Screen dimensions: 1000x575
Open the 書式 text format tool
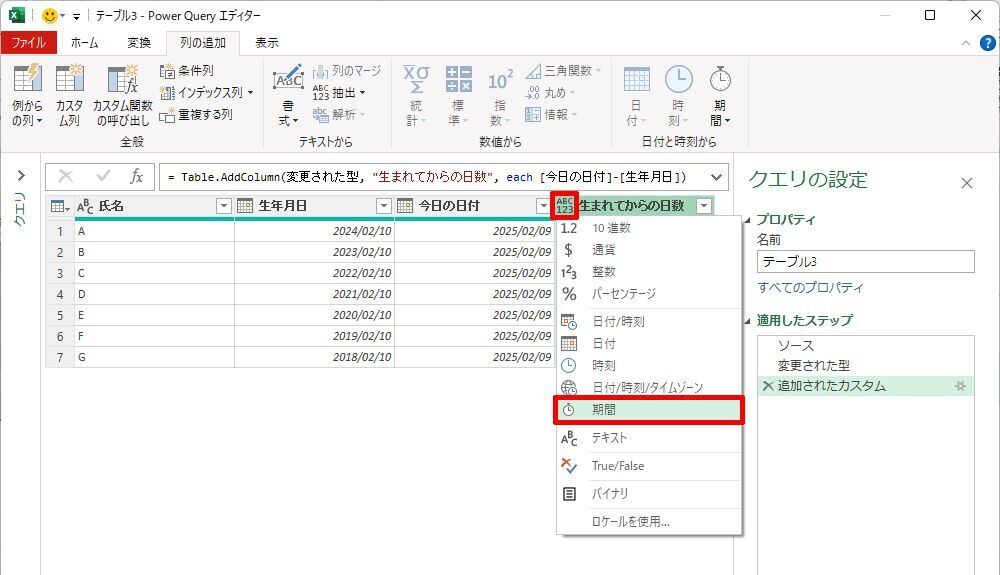[x=288, y=95]
